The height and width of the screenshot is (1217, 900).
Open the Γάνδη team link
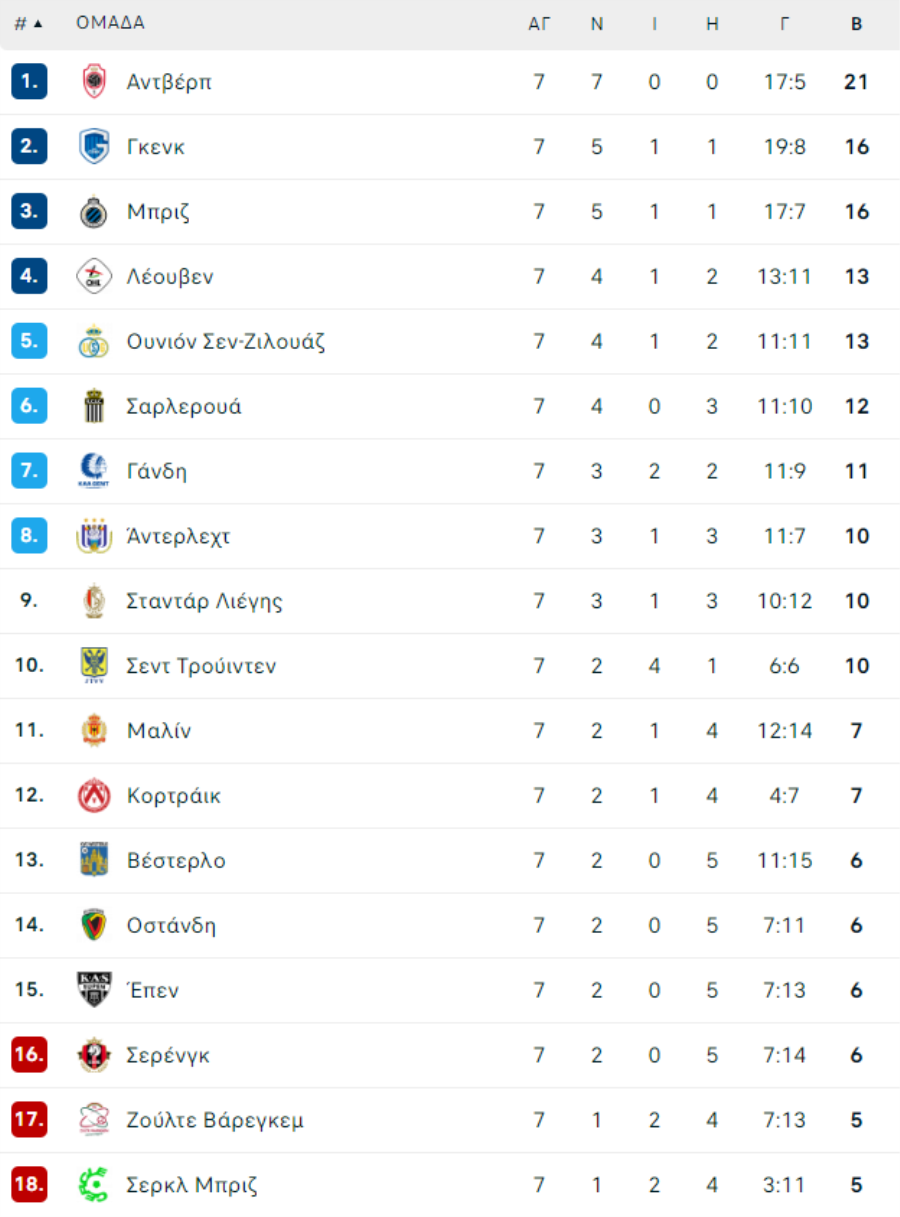(156, 471)
